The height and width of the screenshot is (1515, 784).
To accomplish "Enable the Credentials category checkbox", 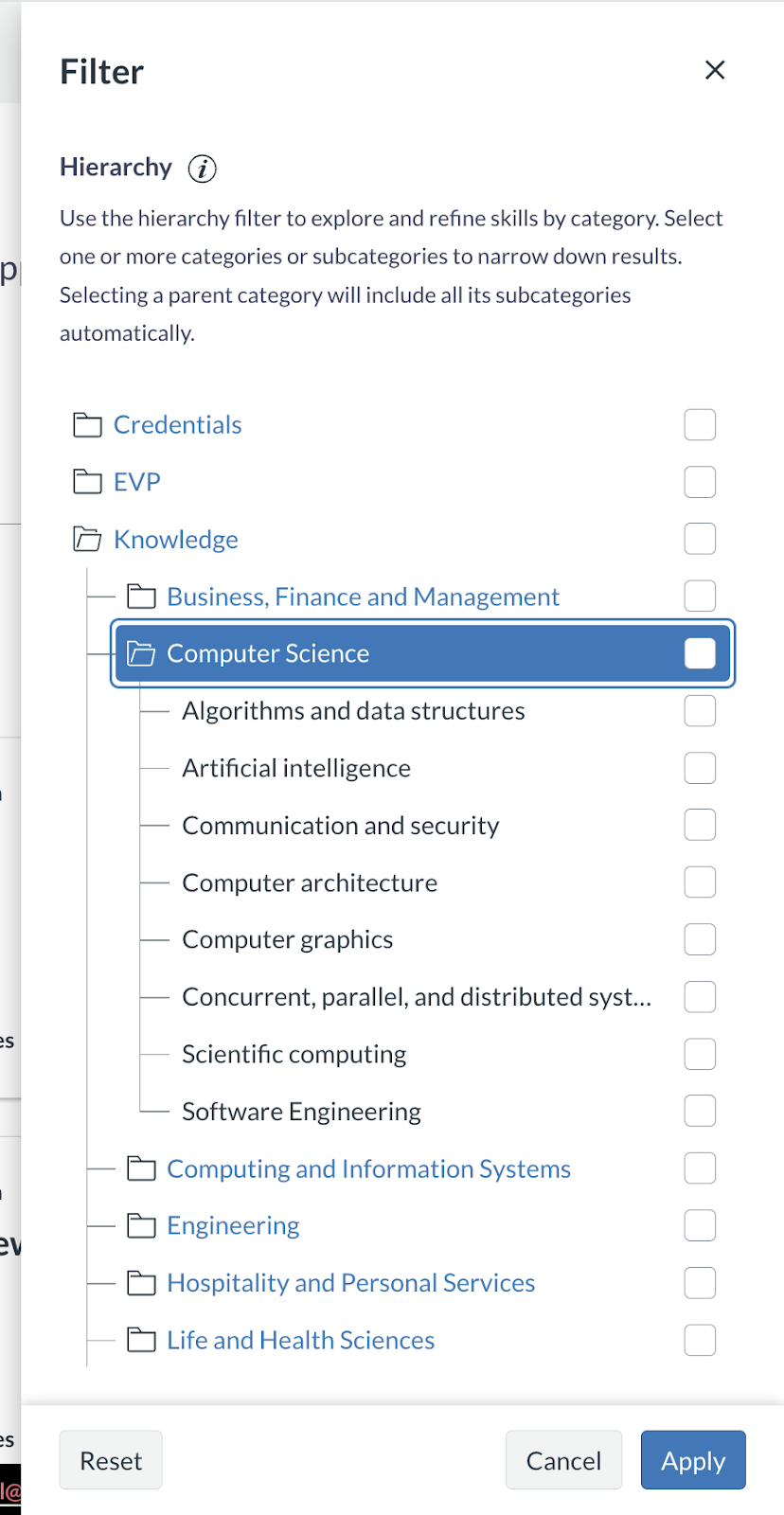I will 700,425.
